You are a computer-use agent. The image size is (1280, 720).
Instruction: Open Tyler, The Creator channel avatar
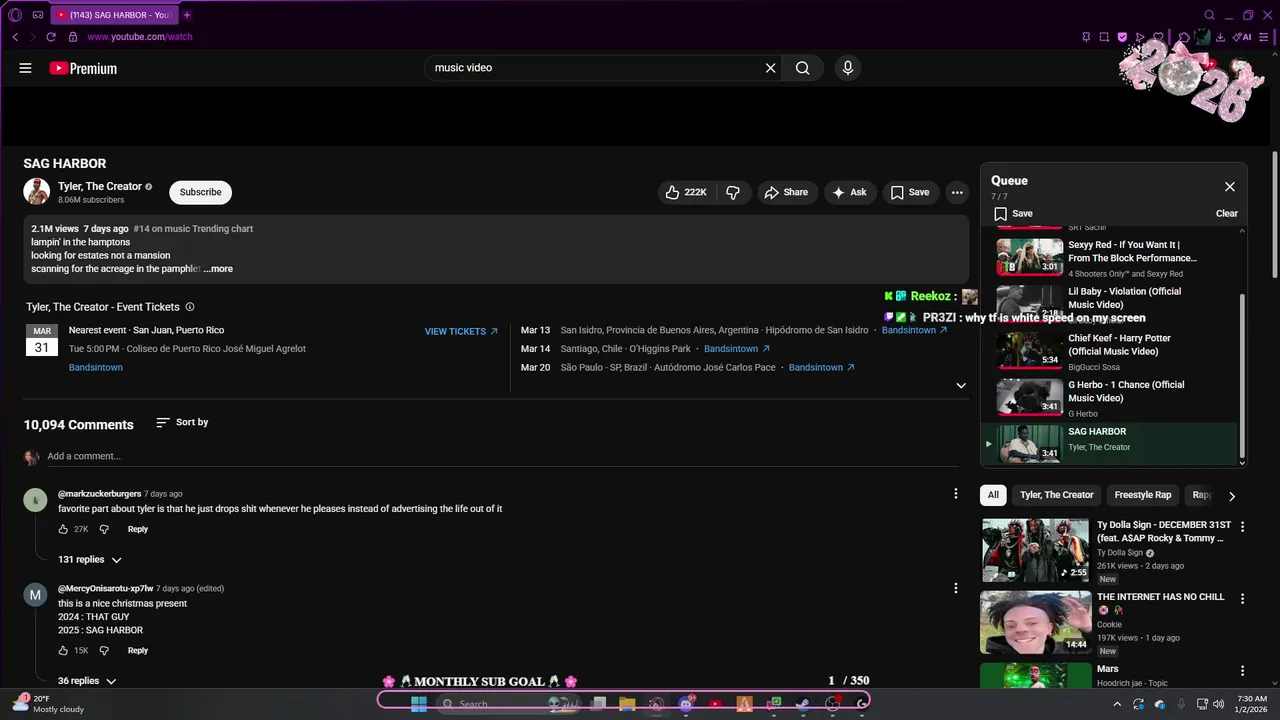[x=37, y=191]
